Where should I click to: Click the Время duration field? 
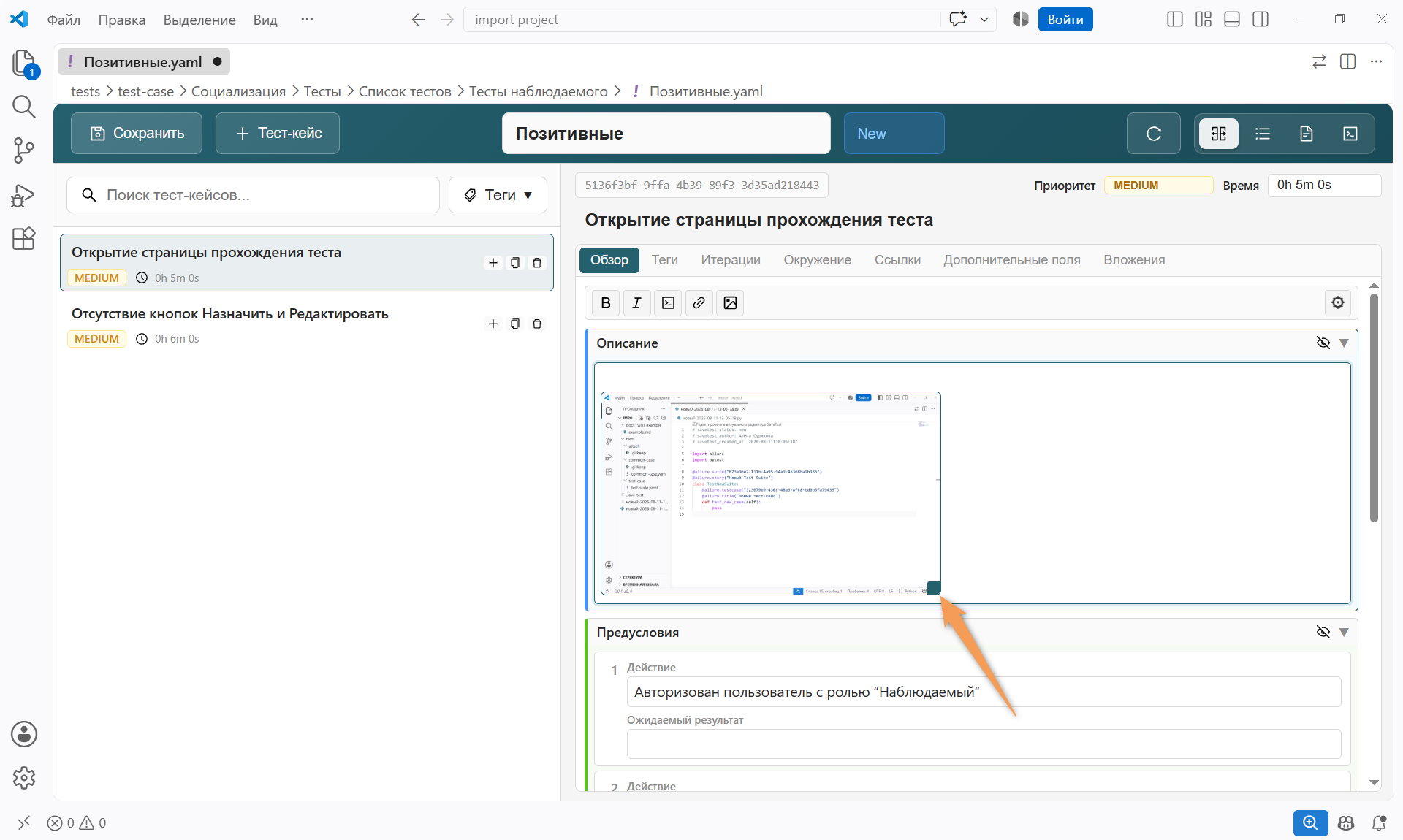pos(1324,186)
